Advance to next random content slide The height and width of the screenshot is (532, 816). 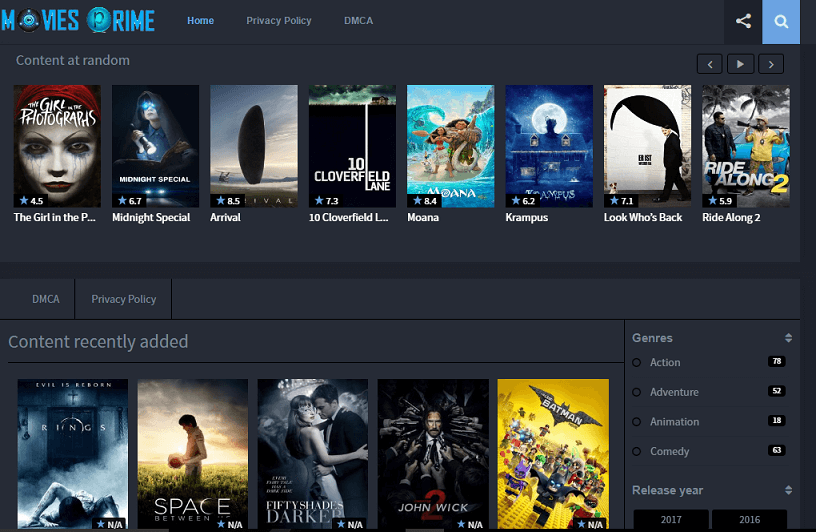point(771,64)
